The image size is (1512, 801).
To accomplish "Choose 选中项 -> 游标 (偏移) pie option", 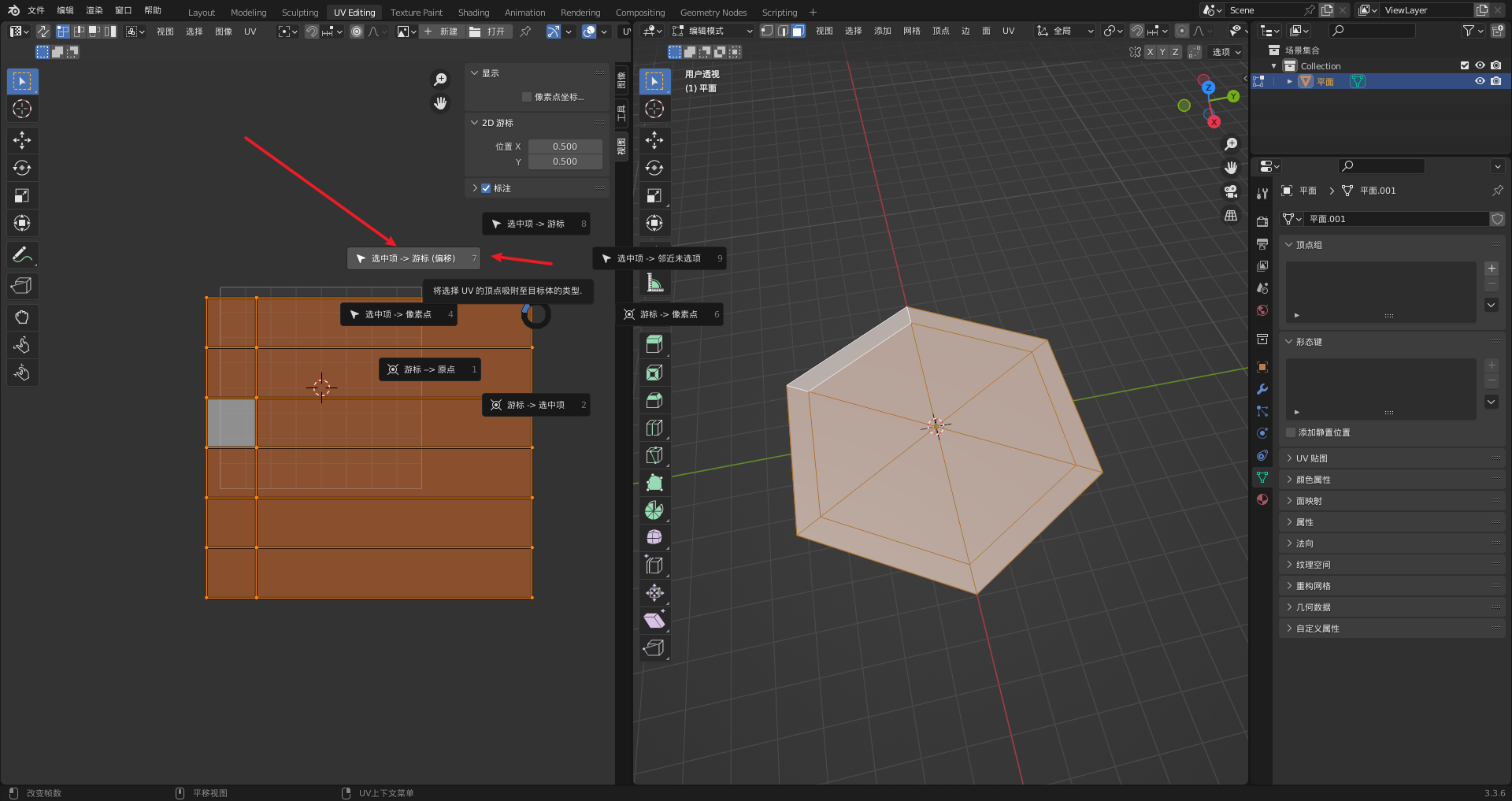I will (x=413, y=258).
